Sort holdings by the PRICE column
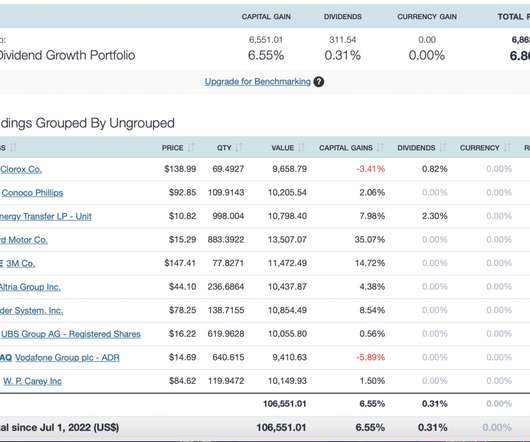 tap(178, 148)
